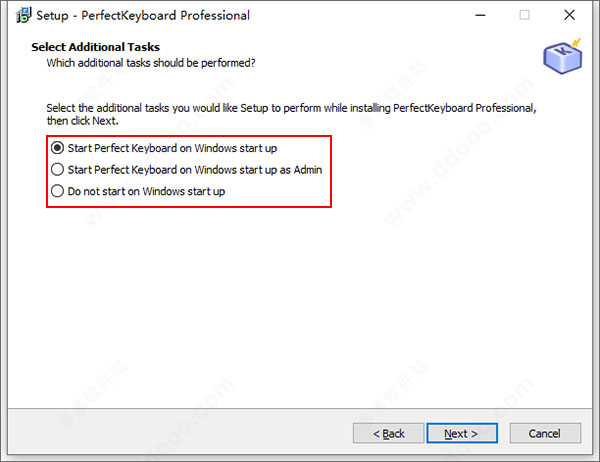Click the underlined N in the Next button
Screen dimensions: 600x462
click(448, 434)
